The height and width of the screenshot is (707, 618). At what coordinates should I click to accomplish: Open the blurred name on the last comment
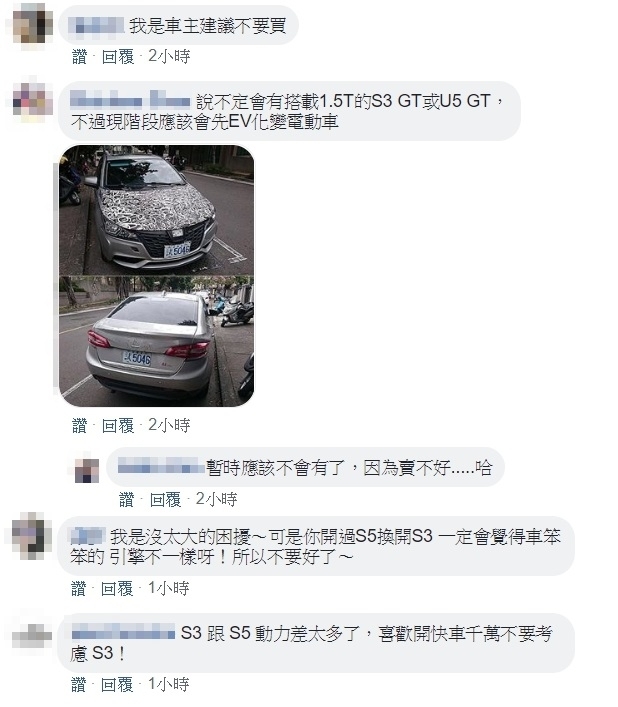(123, 632)
